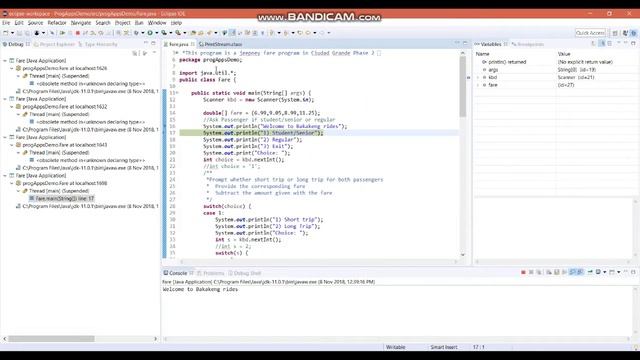Open the Display Selected Console dropdown
Image resolution: width=640 pixels, height=360 pixels.
[604, 272]
